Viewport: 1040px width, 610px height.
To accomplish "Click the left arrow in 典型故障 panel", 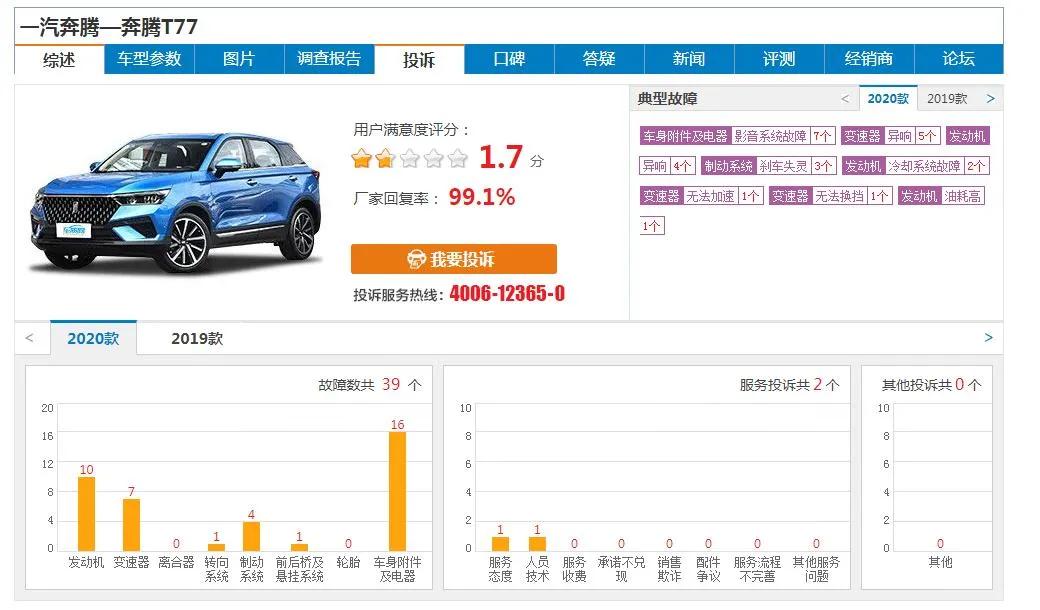I will [847, 98].
